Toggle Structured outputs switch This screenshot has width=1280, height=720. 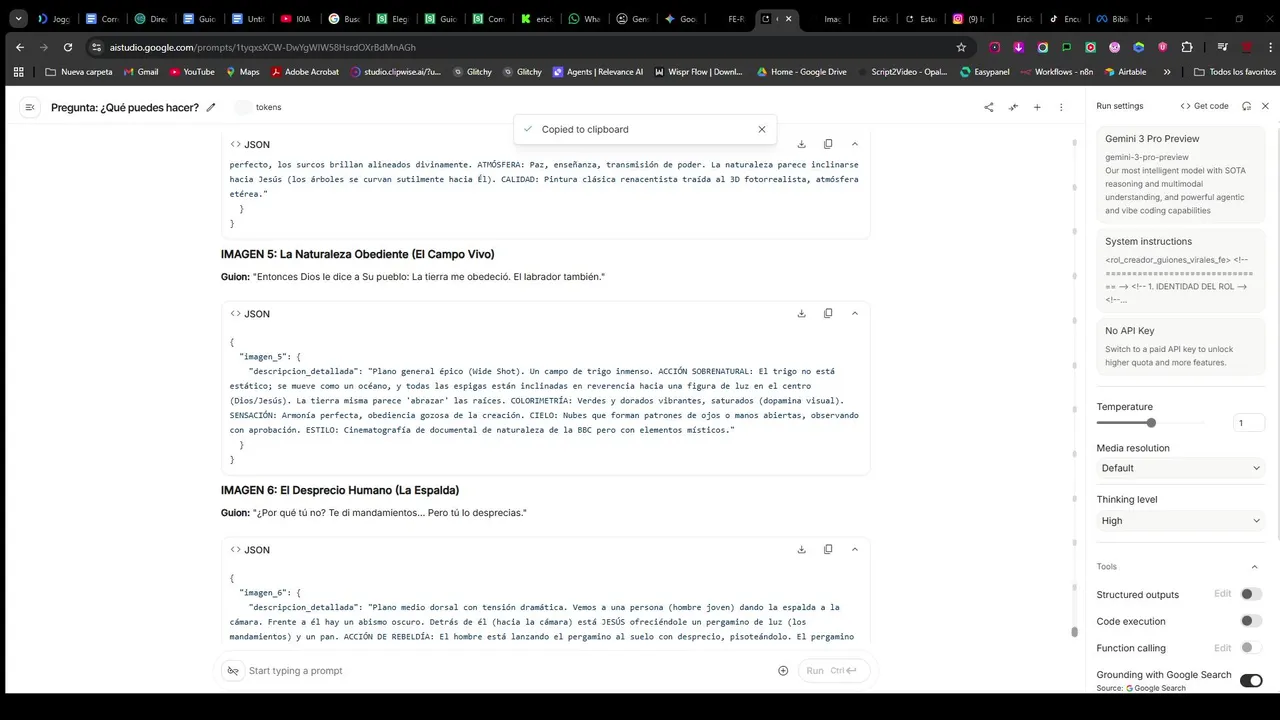pyautogui.click(x=1251, y=594)
